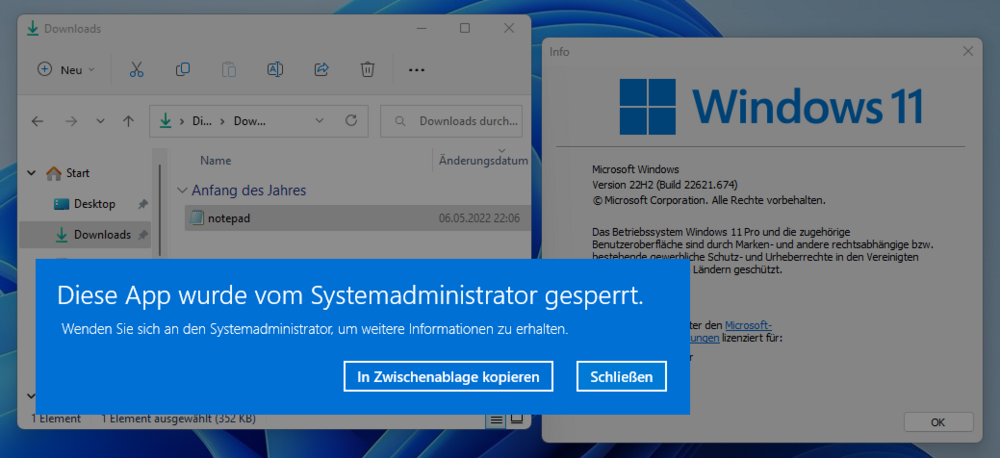Navigate back with the left arrow

pyautogui.click(x=38, y=121)
